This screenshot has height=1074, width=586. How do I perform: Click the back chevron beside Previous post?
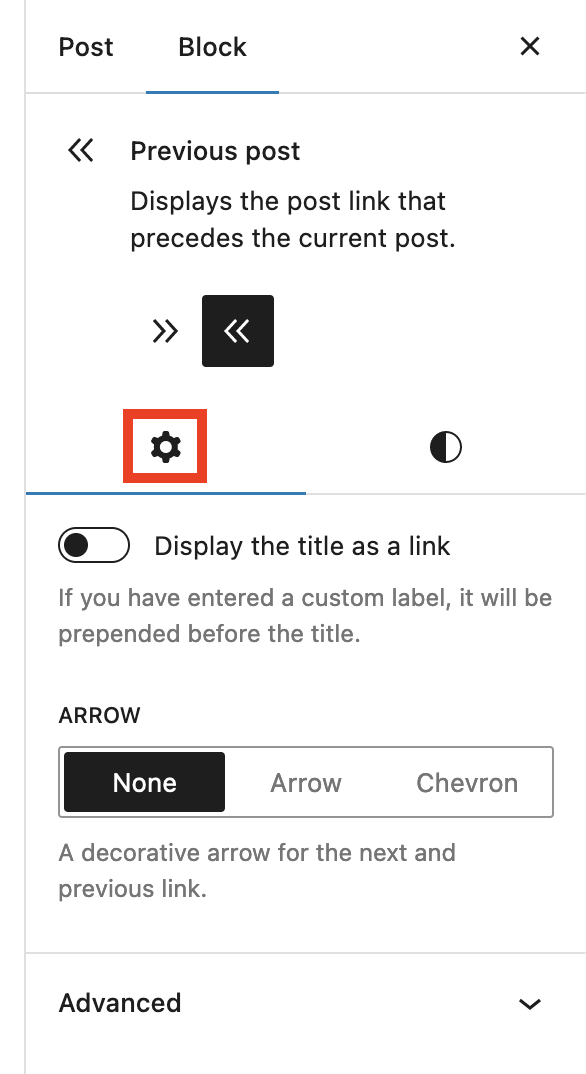pyautogui.click(x=80, y=150)
